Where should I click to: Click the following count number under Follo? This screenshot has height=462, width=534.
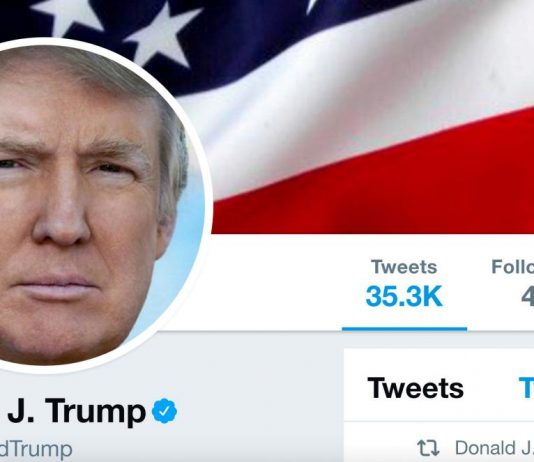527,296
